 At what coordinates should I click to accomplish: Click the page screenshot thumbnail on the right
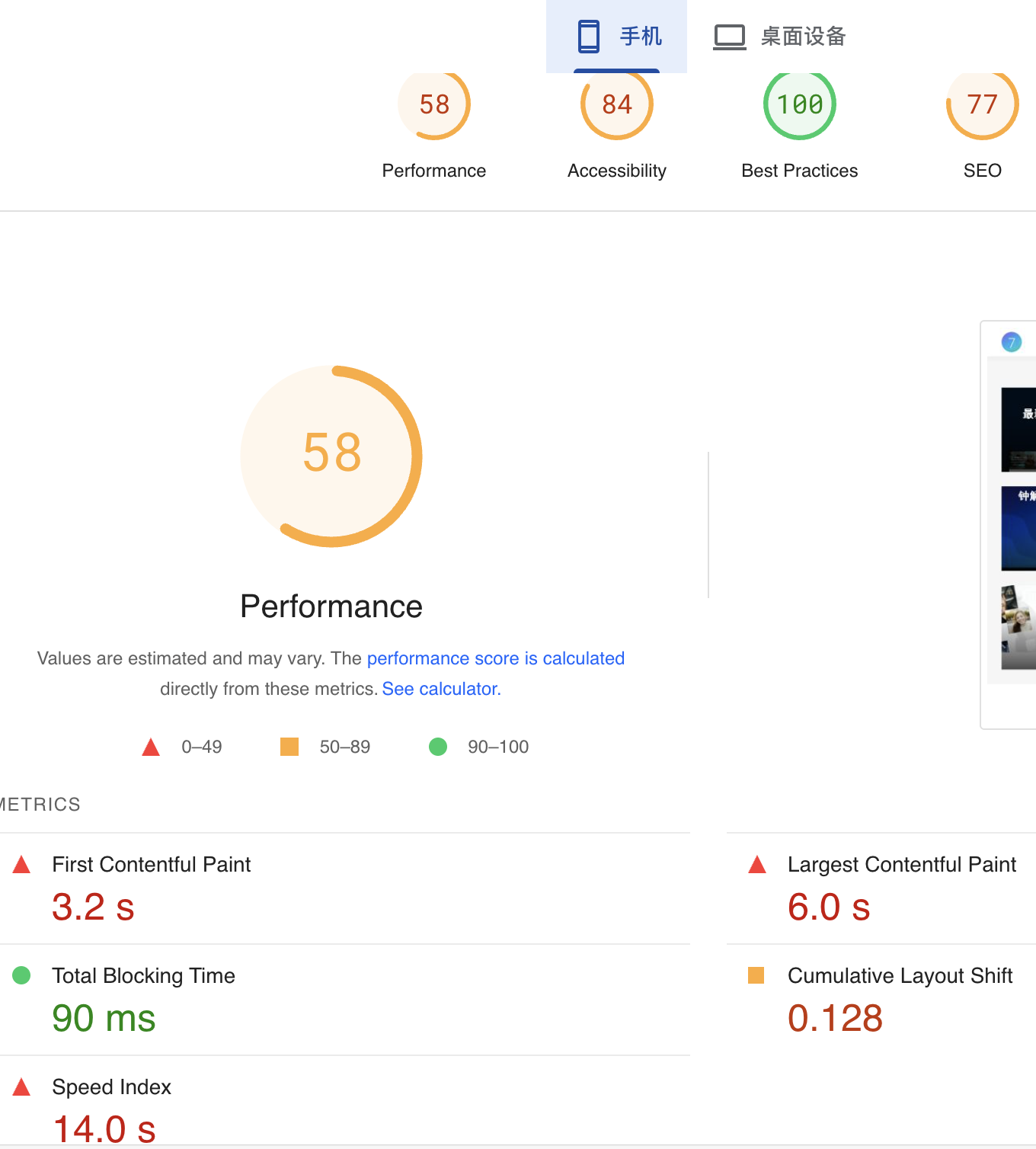coord(1017,526)
